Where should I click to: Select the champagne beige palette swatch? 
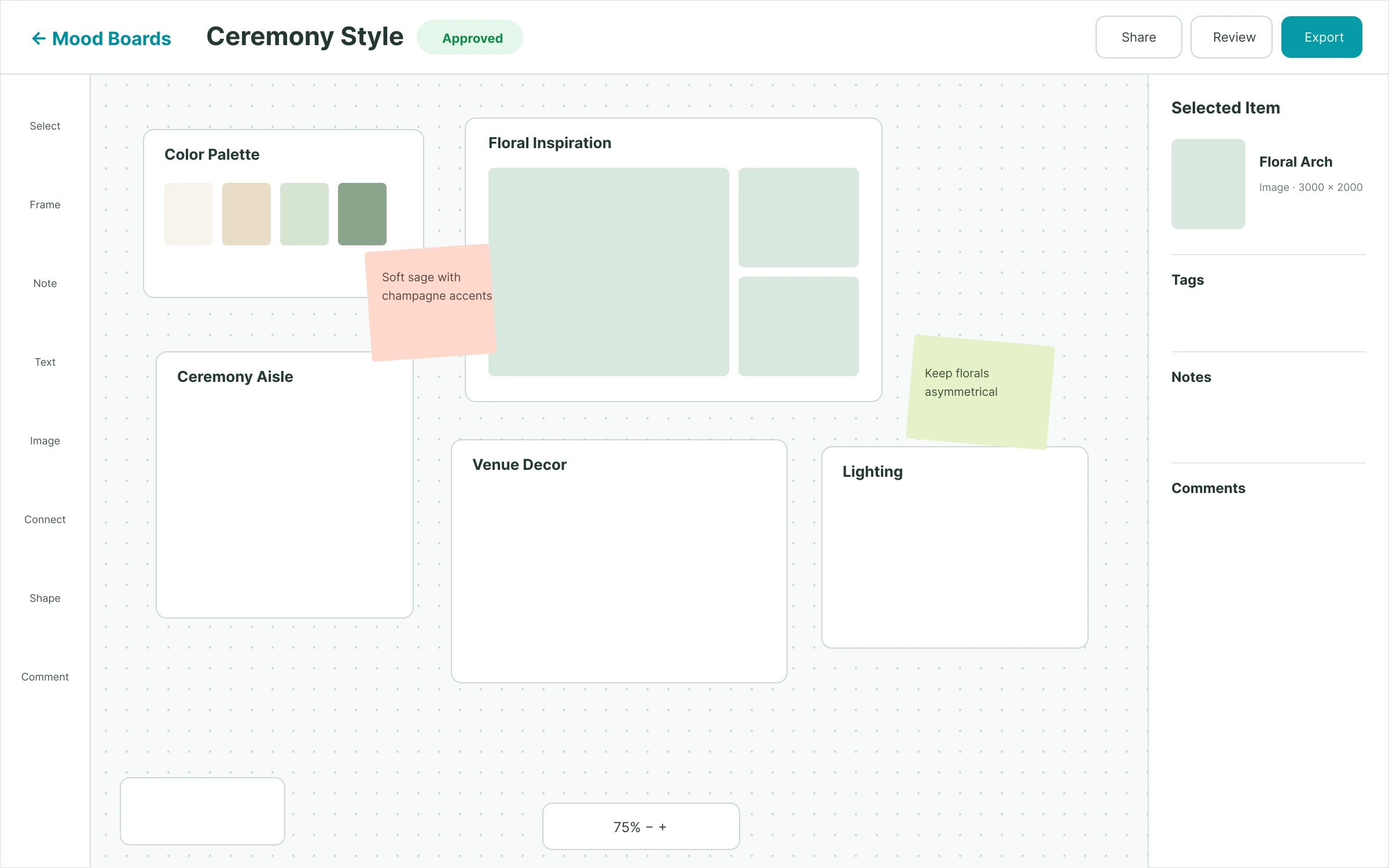(247, 214)
